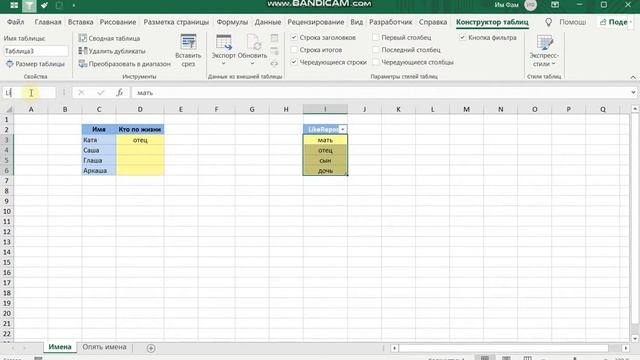This screenshot has height=360, width=640.
Task: Click the ribbon display options icon
Action: click(555, 5)
